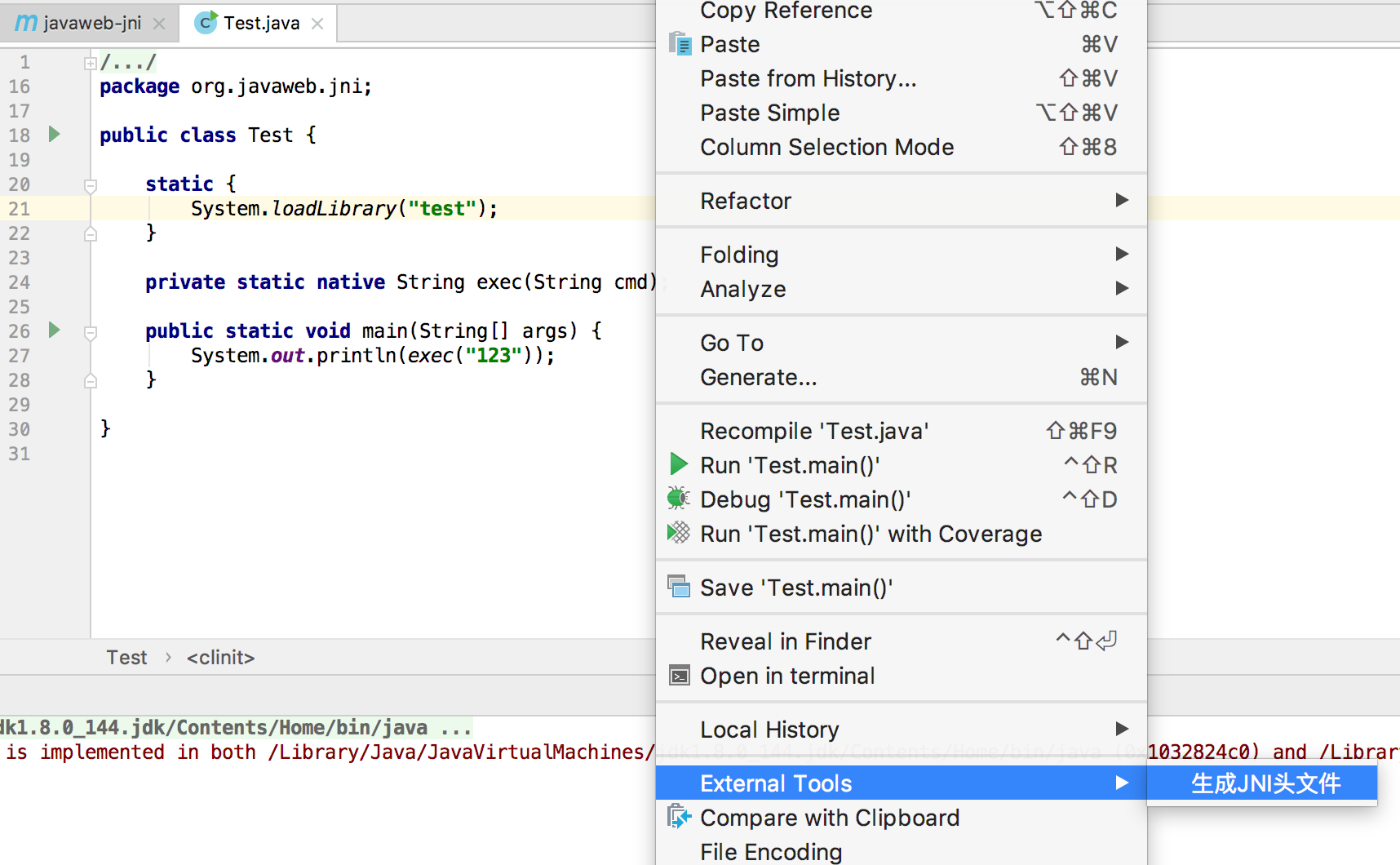Select Debug 'Test.main()' menu item
This screenshot has height=865, width=1400.
click(x=901, y=499)
